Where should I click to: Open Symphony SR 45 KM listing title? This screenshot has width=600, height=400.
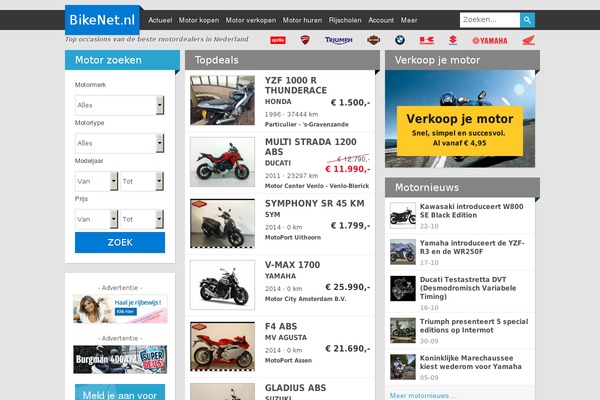click(315, 203)
